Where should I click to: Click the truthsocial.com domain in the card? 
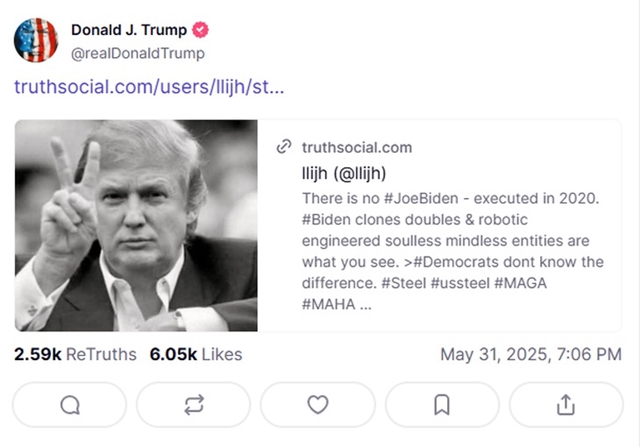point(357,147)
